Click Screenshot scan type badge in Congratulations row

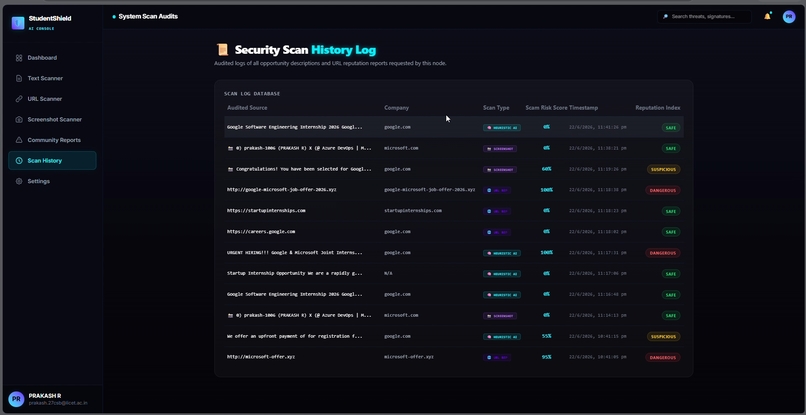point(500,169)
